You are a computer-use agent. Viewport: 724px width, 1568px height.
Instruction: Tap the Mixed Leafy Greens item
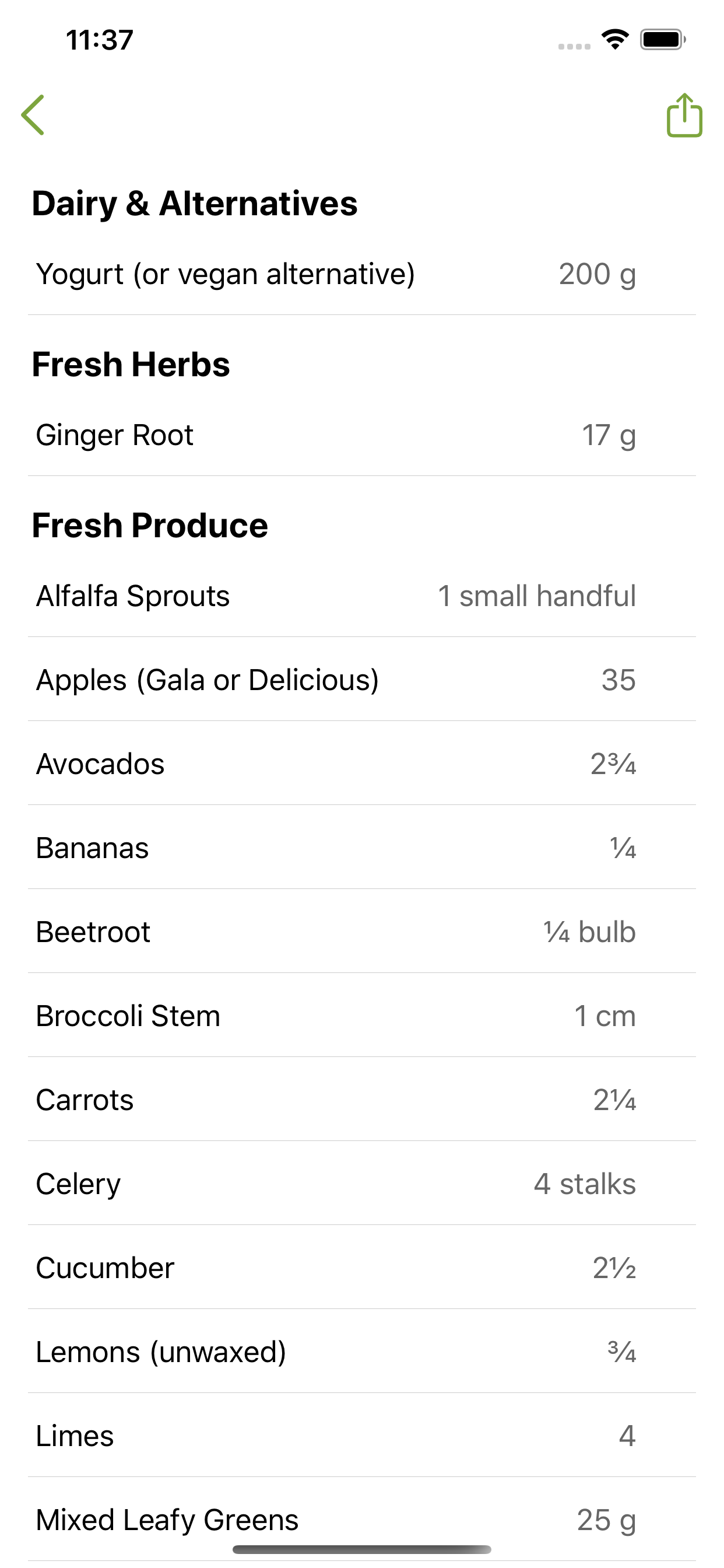pyautogui.click(x=362, y=1520)
